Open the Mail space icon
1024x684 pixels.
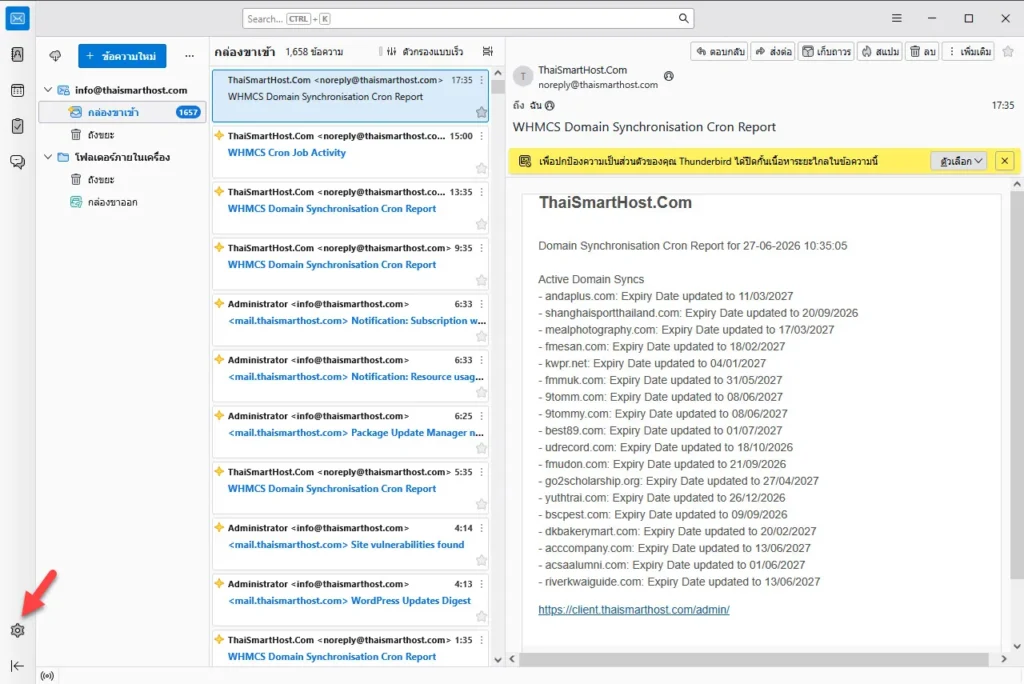[x=18, y=18]
